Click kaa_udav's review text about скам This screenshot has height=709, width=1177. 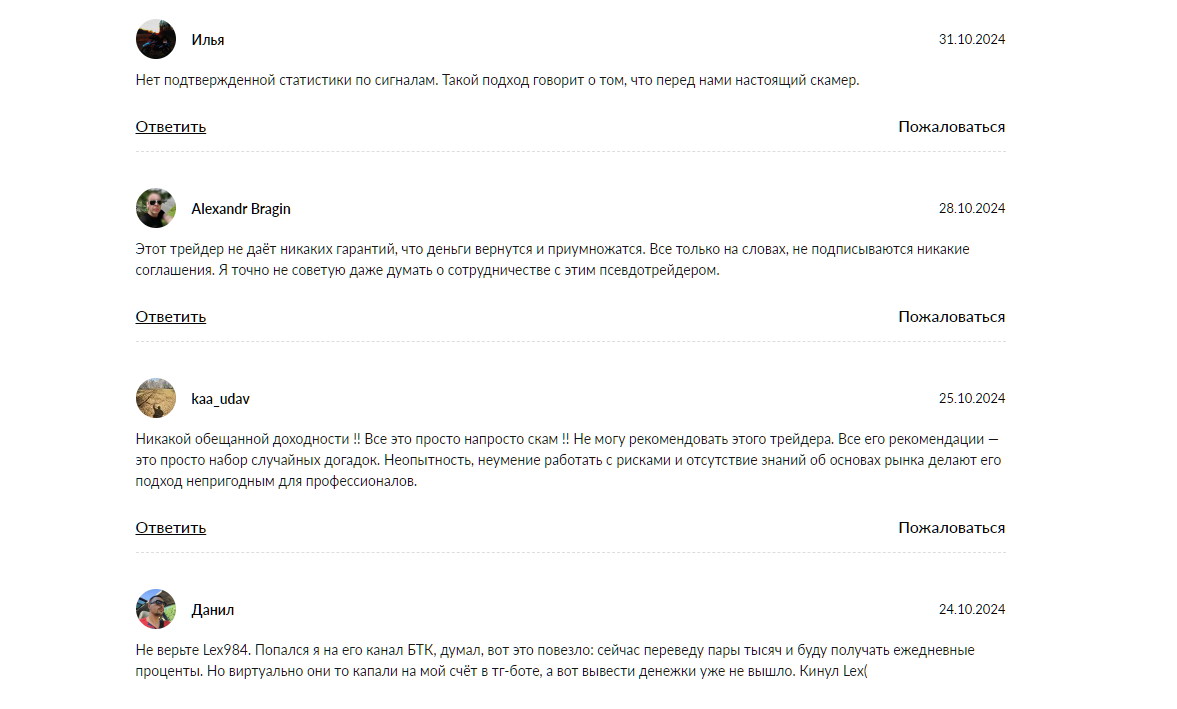click(x=568, y=460)
